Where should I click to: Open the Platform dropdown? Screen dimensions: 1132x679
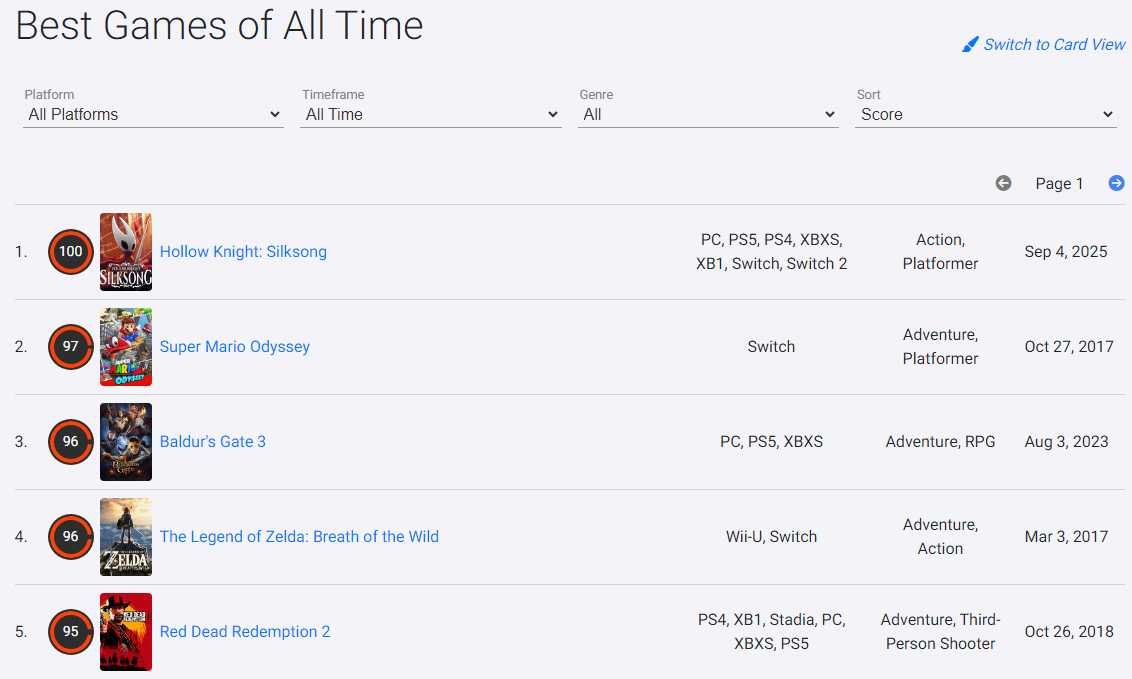tap(153, 115)
